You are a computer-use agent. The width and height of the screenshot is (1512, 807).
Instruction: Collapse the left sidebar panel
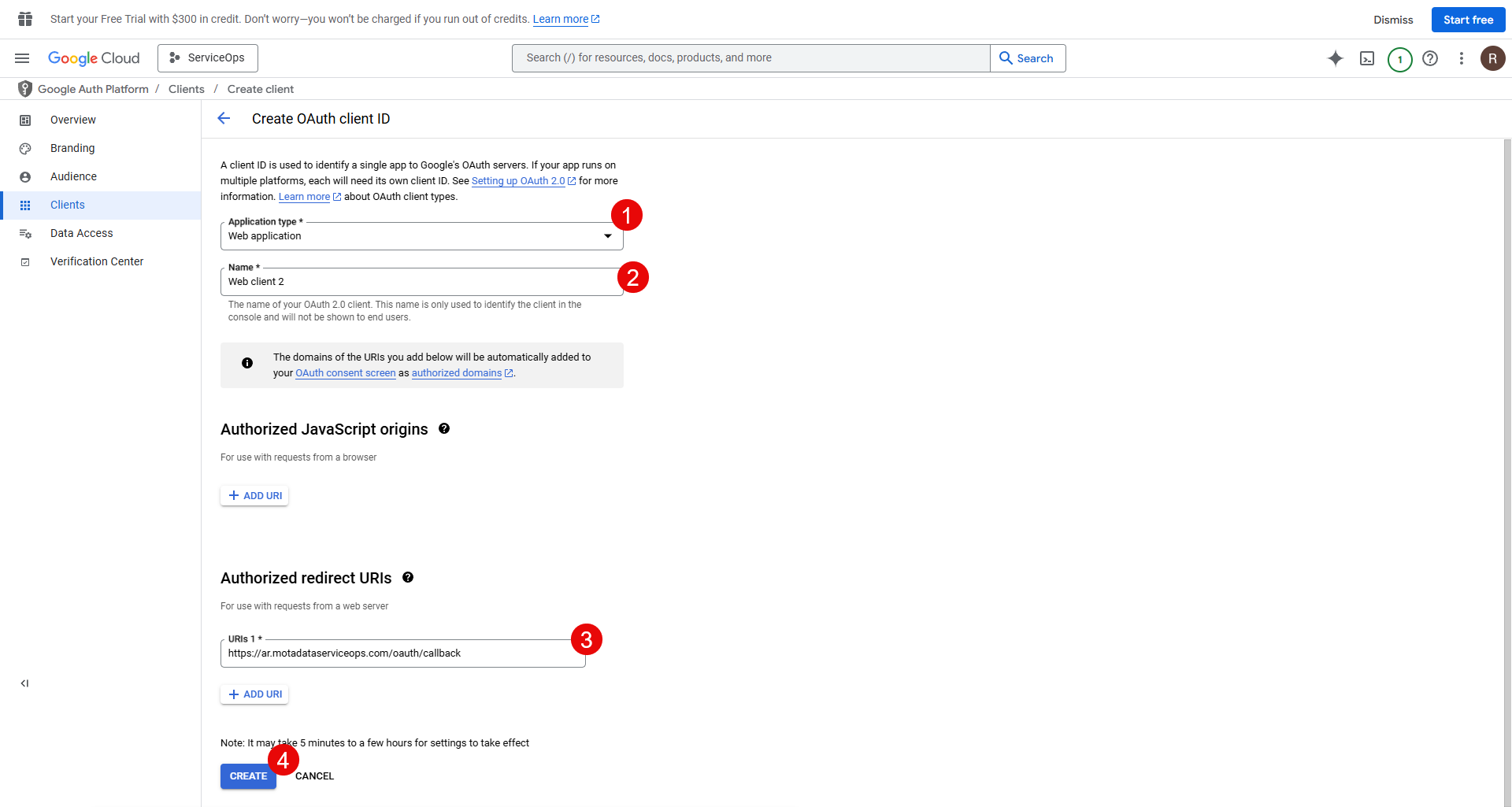point(24,683)
